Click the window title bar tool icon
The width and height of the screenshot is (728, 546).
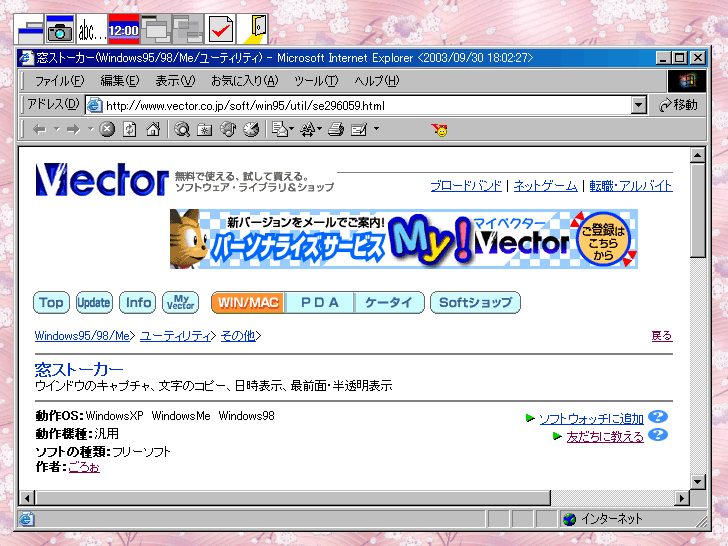29,29
